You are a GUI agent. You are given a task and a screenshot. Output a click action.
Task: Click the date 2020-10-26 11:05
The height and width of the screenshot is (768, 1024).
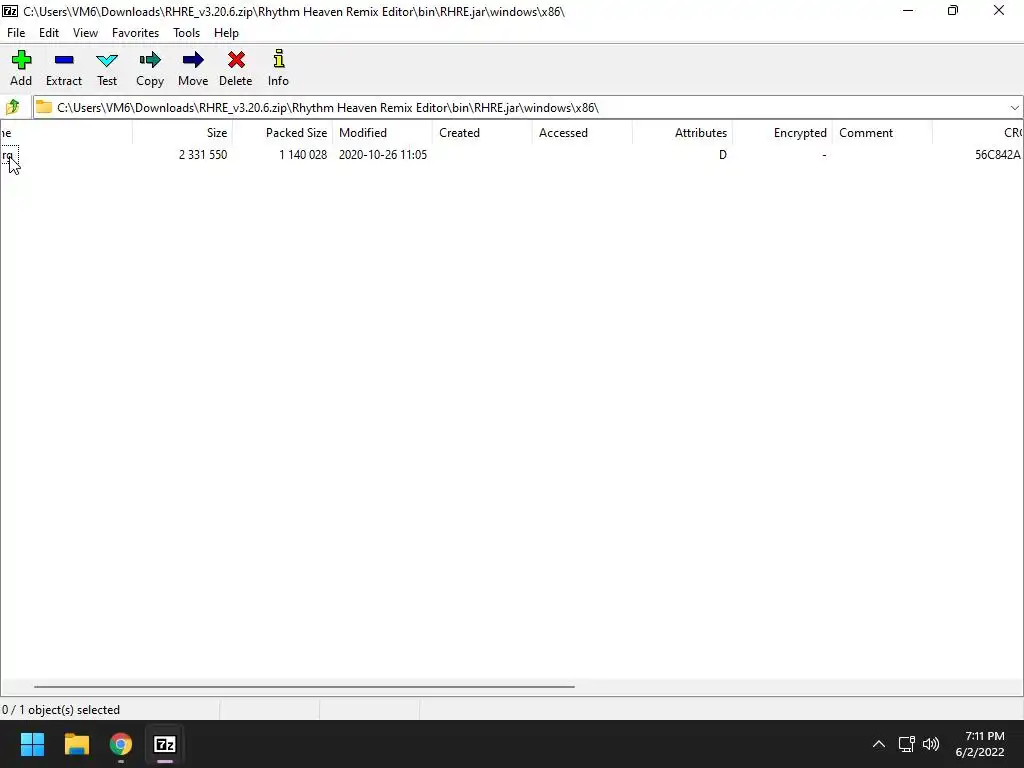click(383, 155)
